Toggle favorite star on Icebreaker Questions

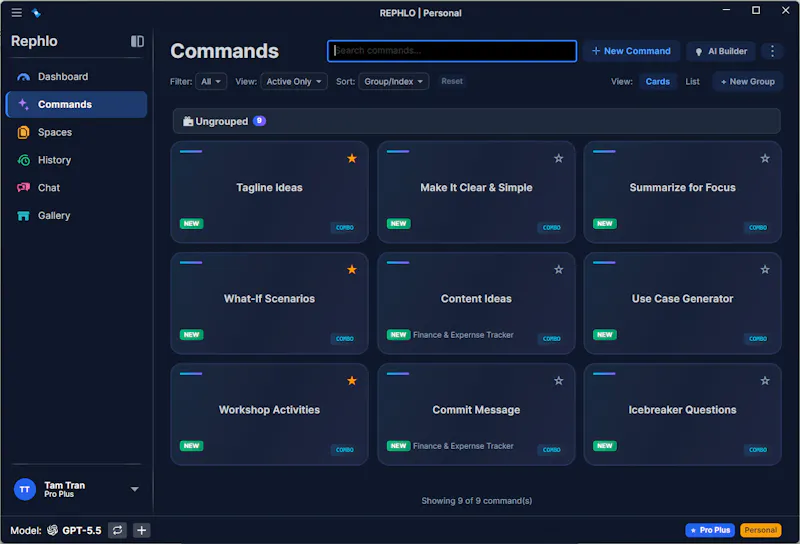coord(765,381)
